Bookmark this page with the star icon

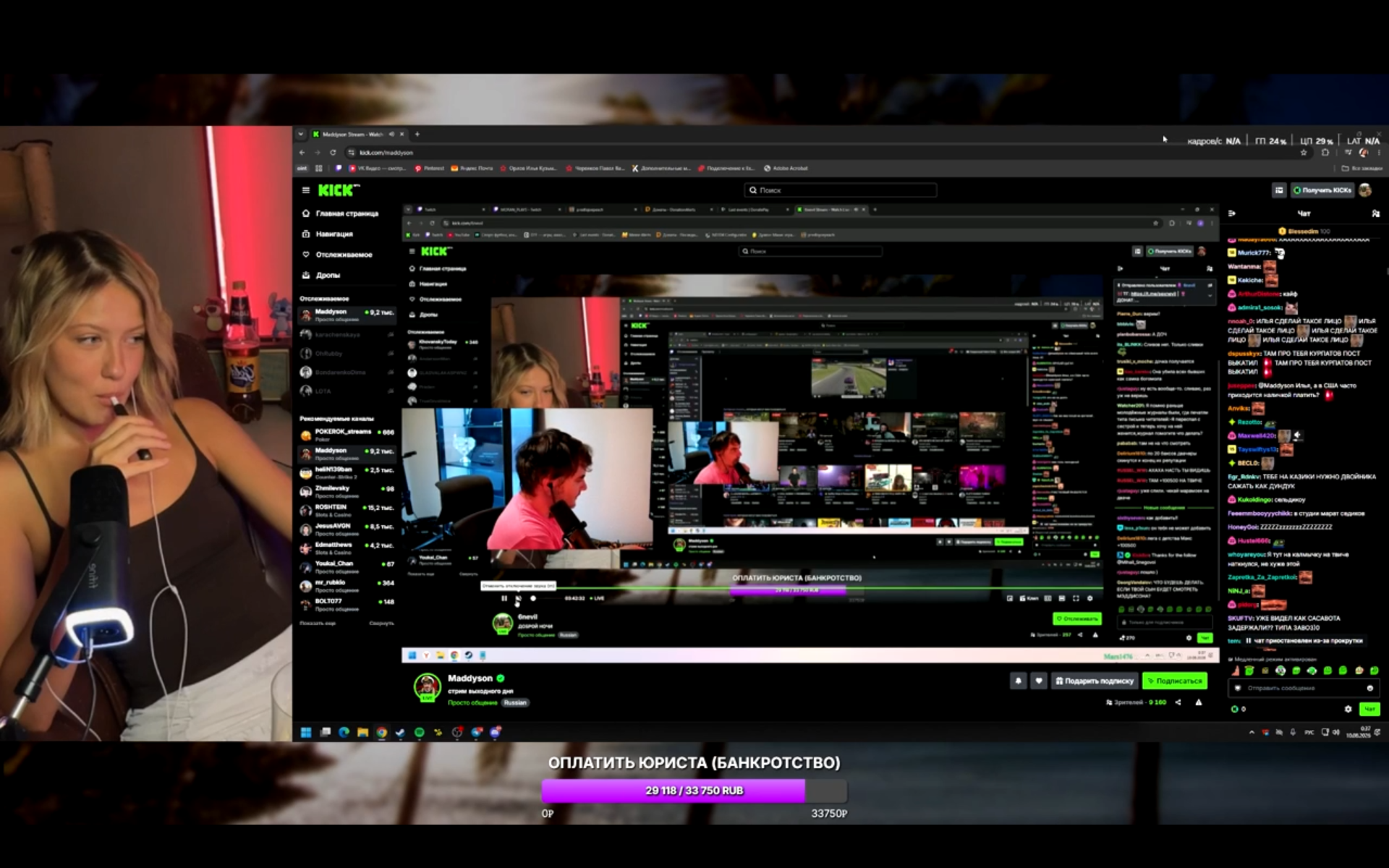coord(1304,153)
